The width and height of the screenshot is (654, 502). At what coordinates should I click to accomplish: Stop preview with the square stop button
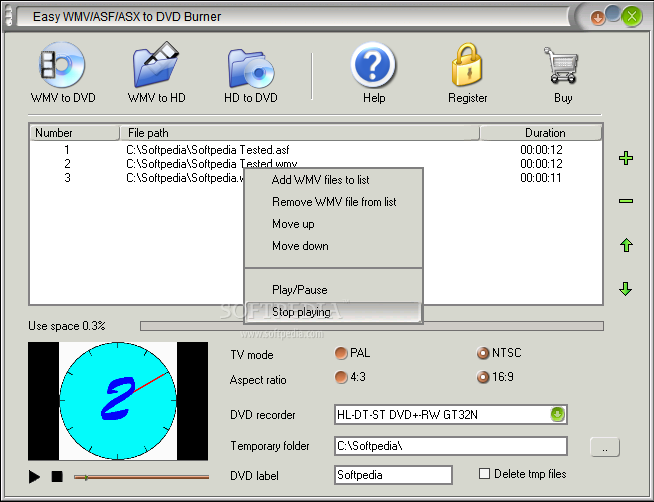pos(57,476)
